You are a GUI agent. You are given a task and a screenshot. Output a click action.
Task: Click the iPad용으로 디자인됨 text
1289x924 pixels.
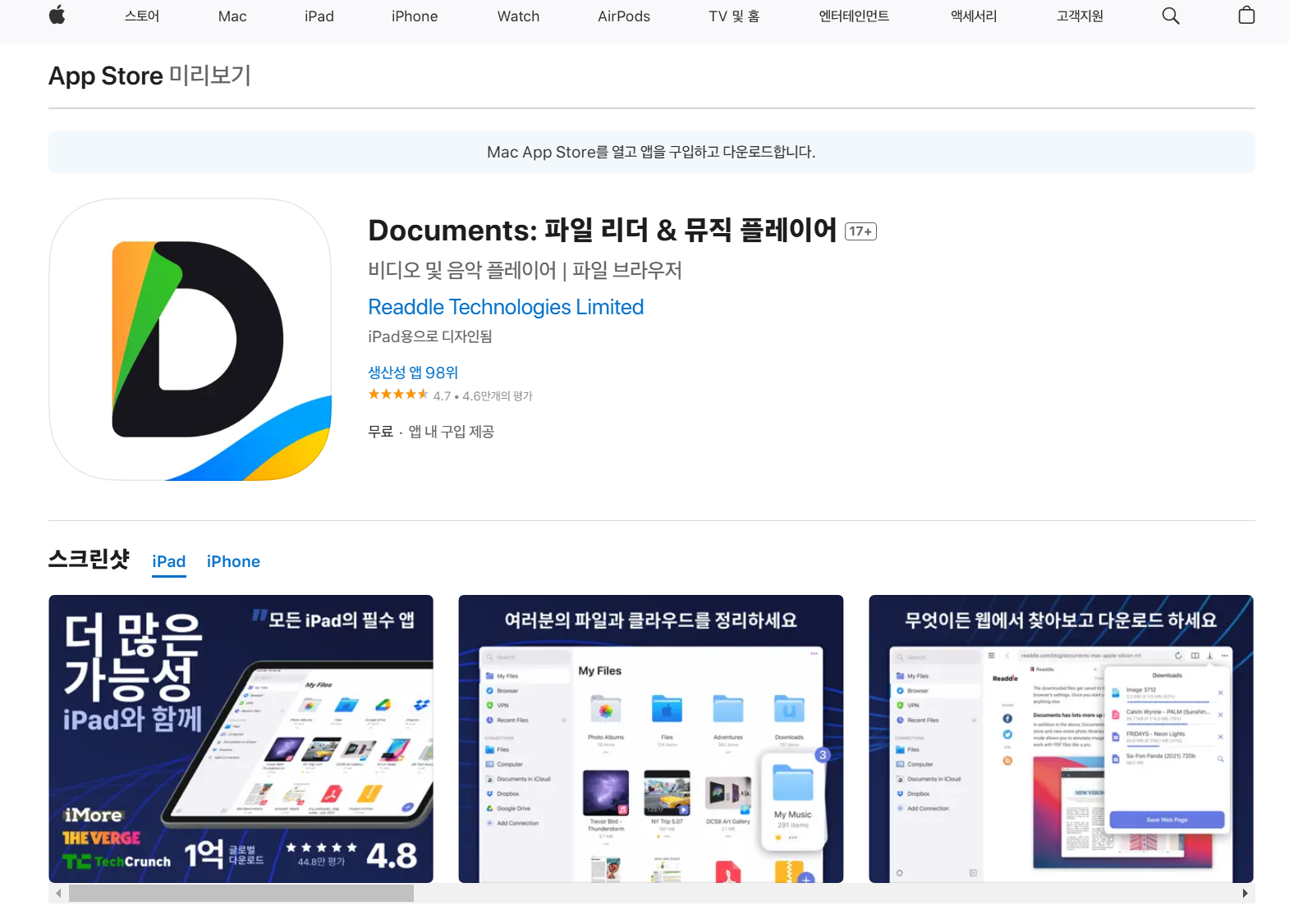[430, 336]
